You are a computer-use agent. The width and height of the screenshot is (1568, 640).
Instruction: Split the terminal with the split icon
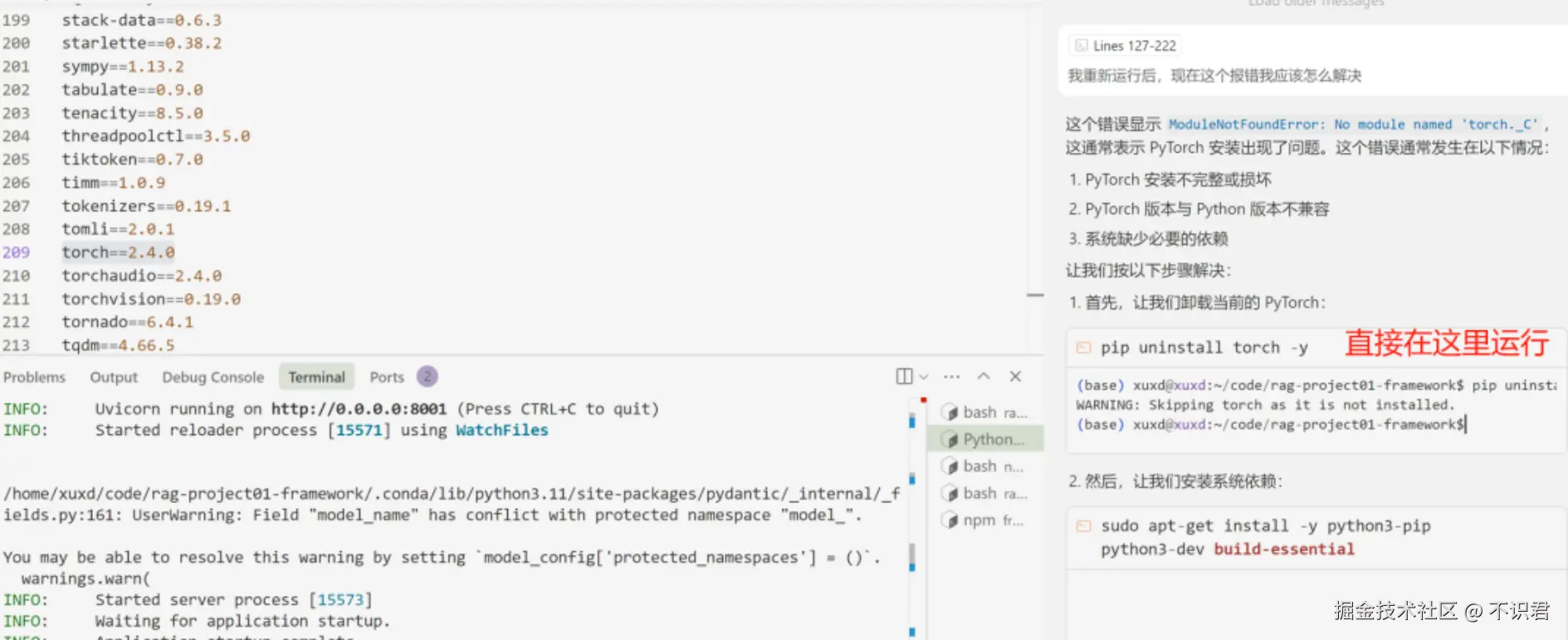904,376
